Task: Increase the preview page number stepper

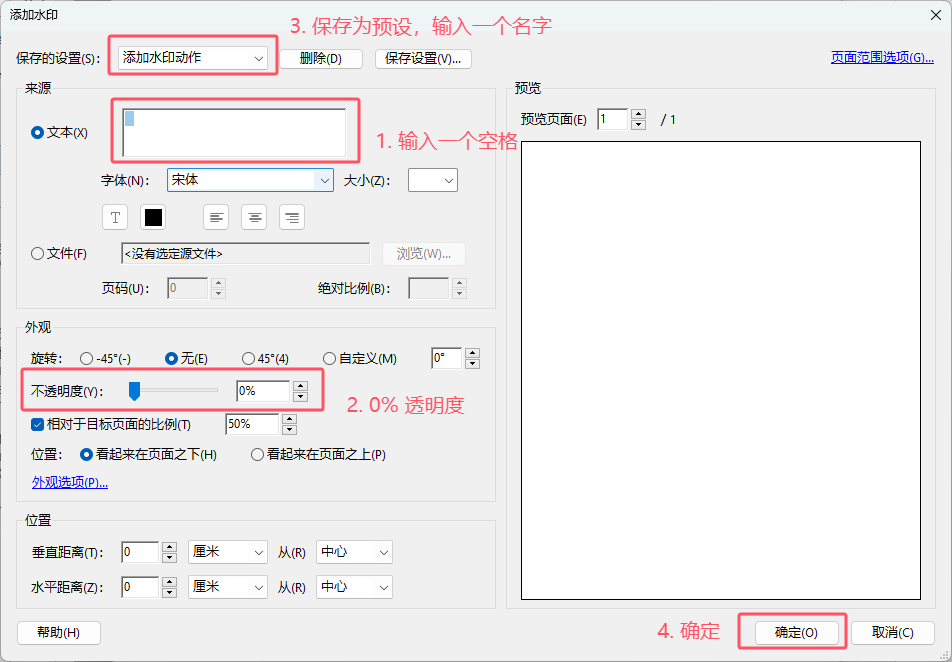Action: coord(638,115)
